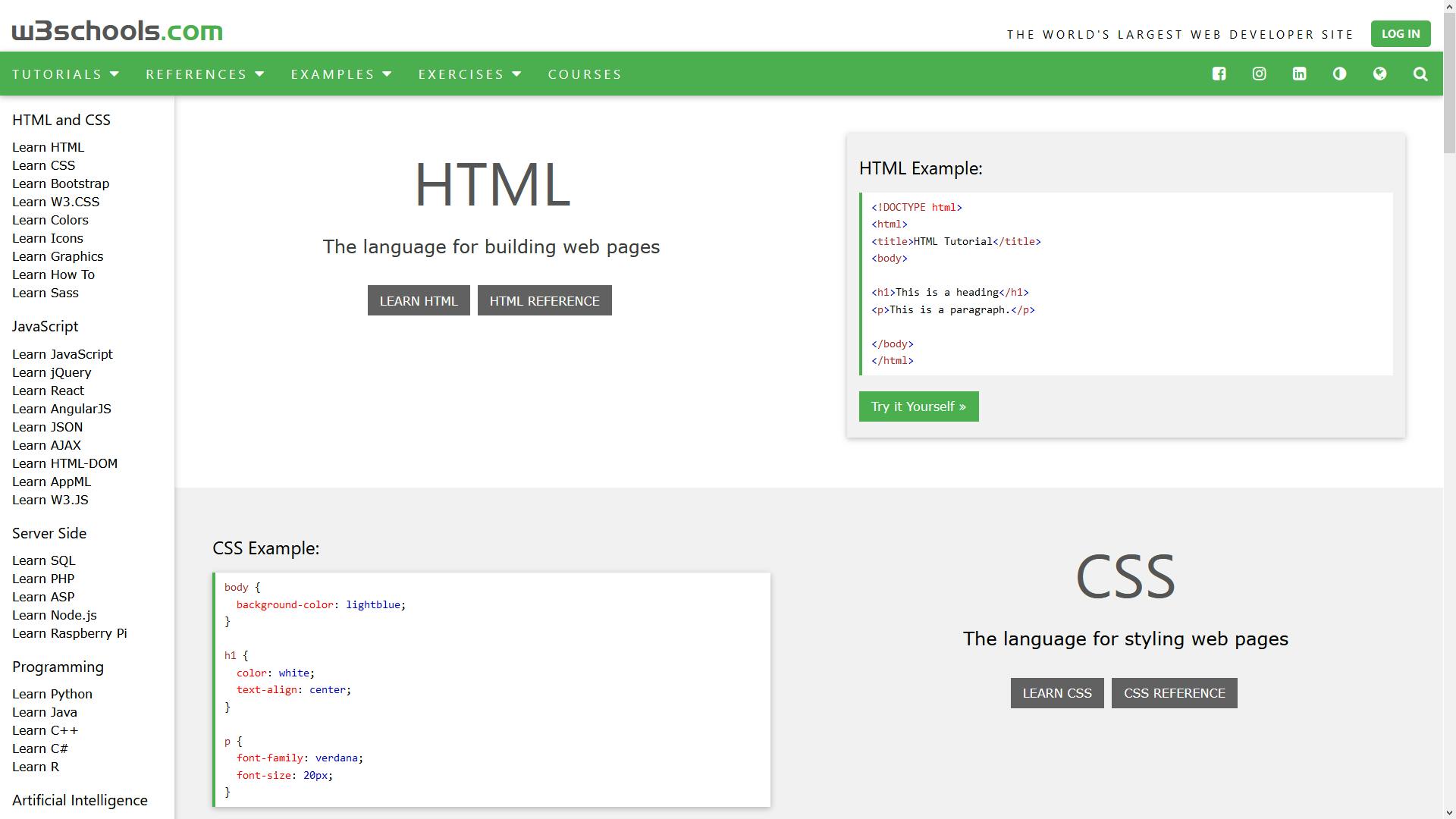Screen dimensions: 1456x819
Task: Open the COURSES menu item
Action: point(585,74)
